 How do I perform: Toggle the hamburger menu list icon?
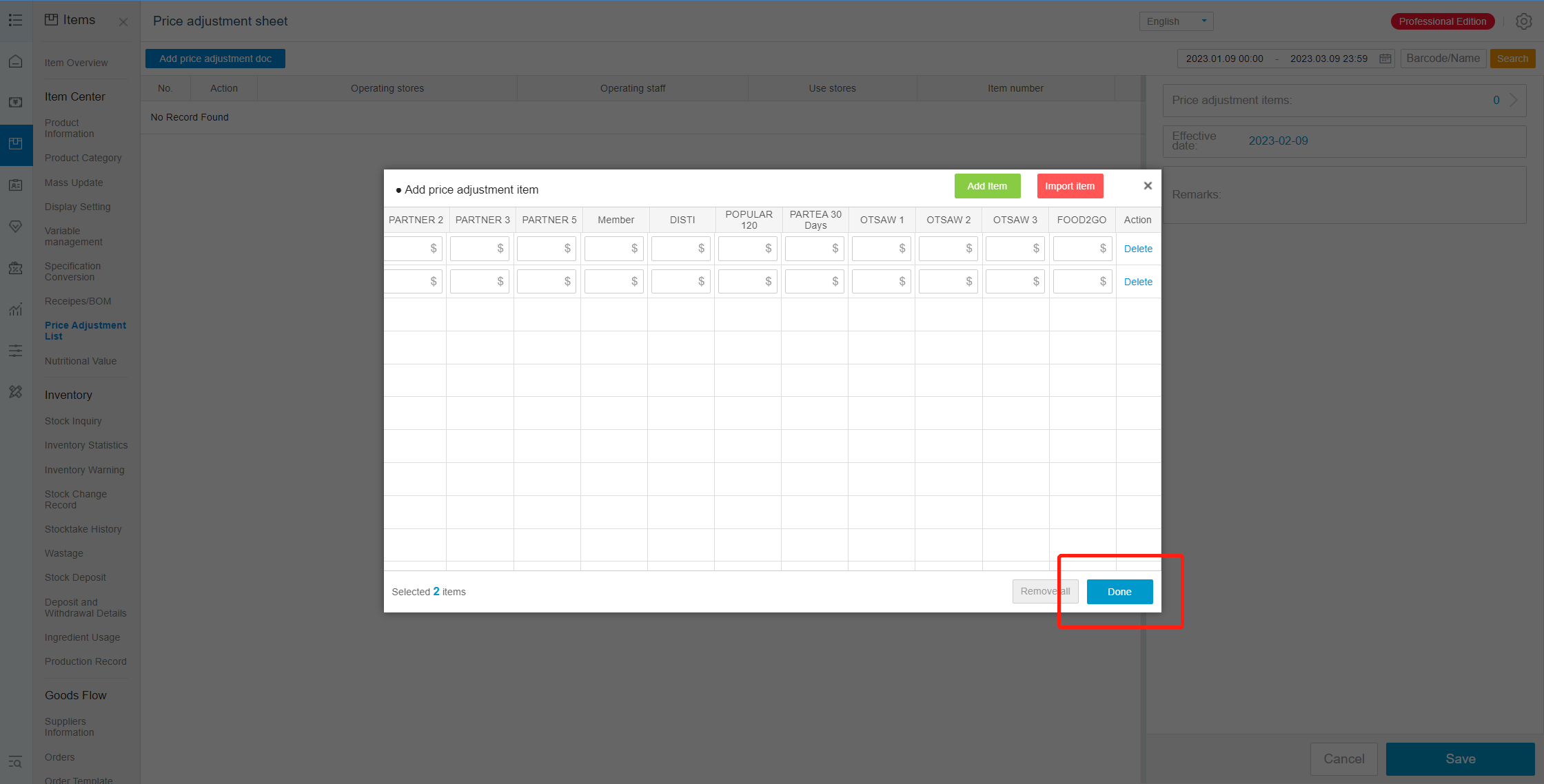pos(15,20)
